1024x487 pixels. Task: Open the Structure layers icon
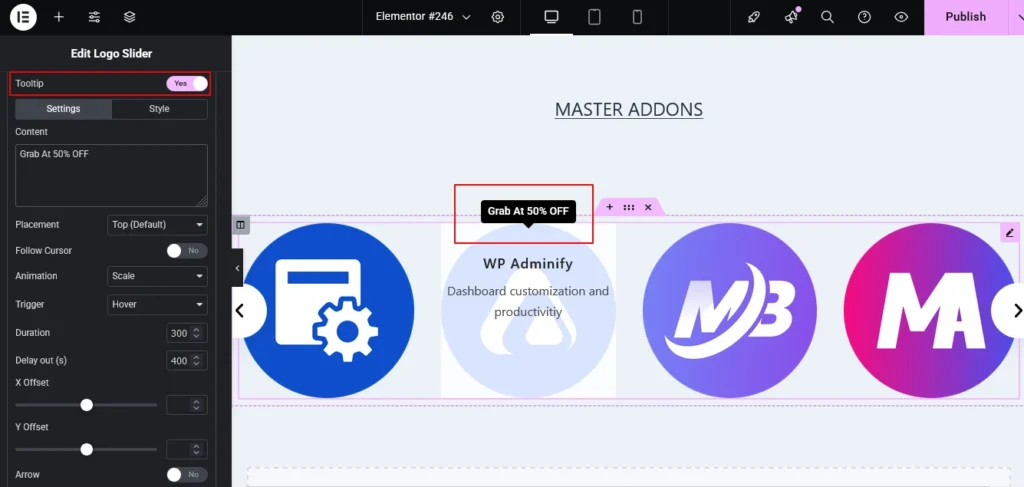(129, 17)
